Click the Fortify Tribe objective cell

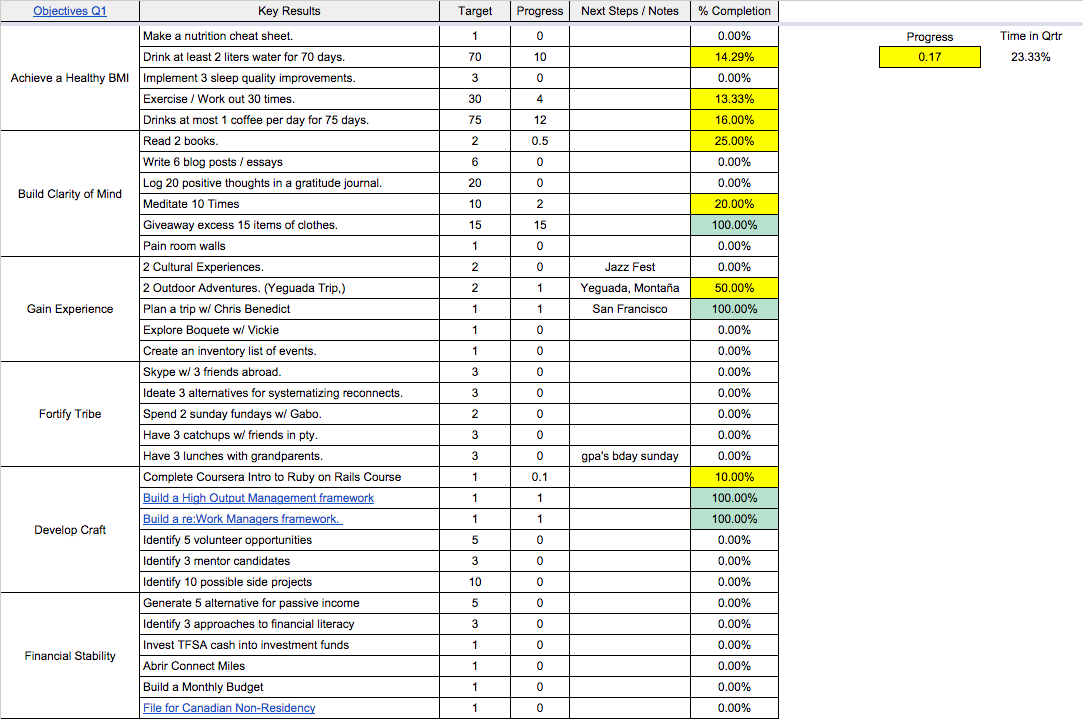[70, 414]
